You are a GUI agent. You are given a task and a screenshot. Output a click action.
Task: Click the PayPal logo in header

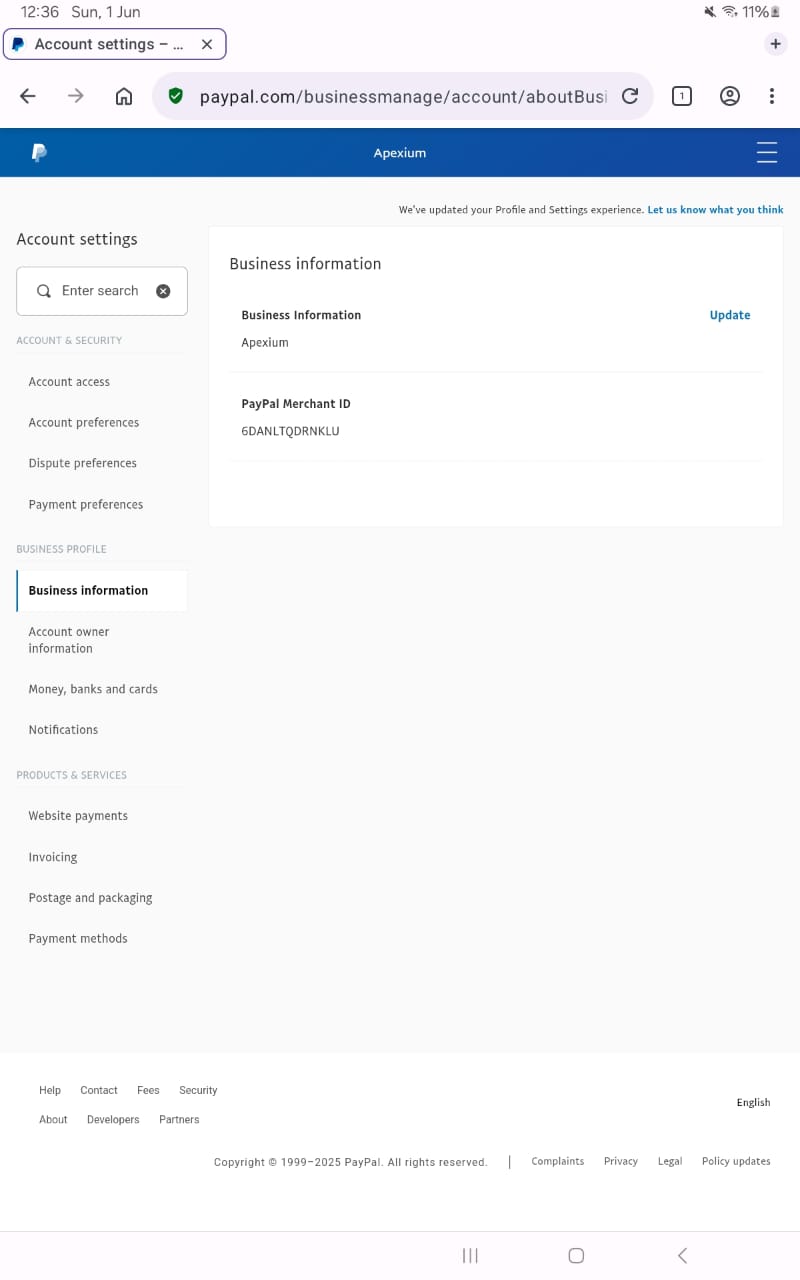(39, 153)
